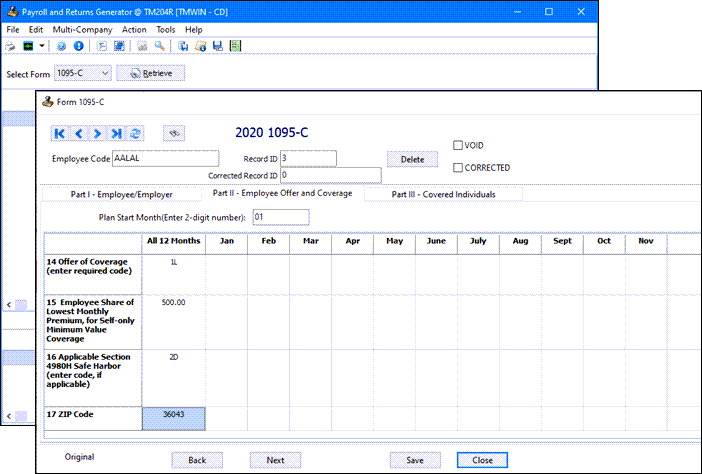Switch to Part I - Employee/Employer tab
Viewport: 702px width, 474px height.
click(x=120, y=194)
